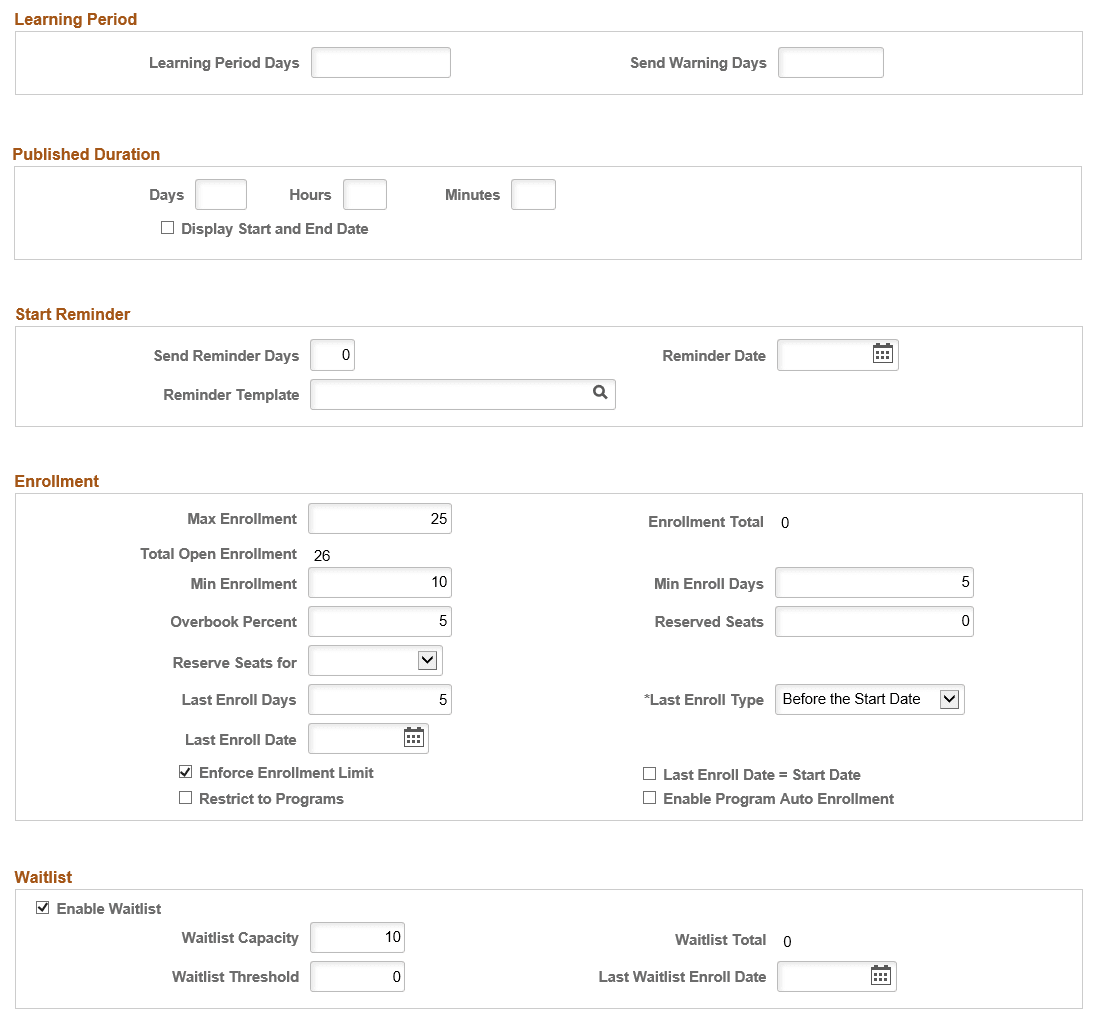Screen dimensions: 1094x1020
Task: Expand the Last Enroll Type dropdown
Action: 949,699
